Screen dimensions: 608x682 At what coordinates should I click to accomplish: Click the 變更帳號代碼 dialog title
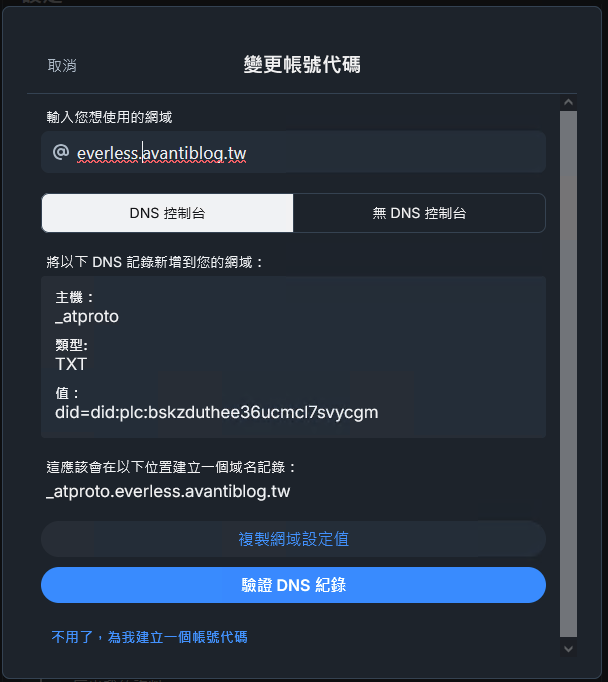[x=302, y=65]
